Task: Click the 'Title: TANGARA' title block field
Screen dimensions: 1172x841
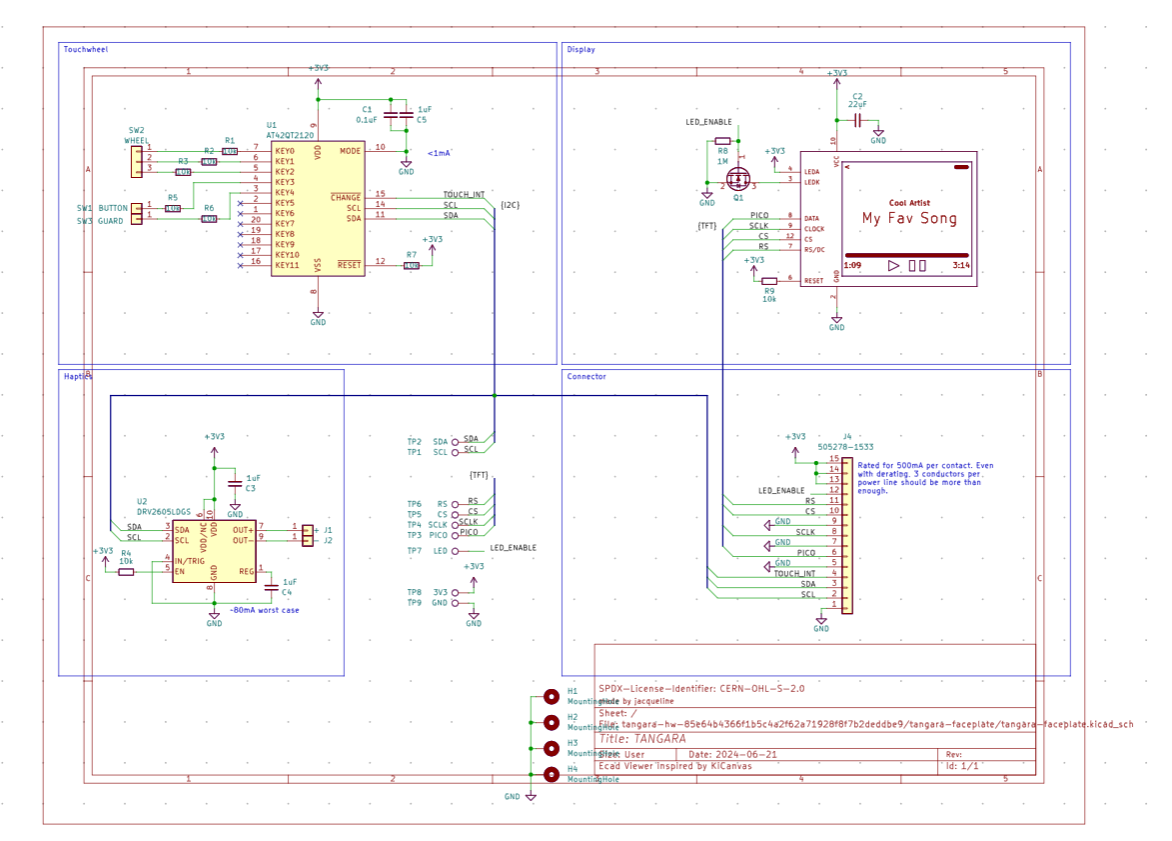Action: click(x=642, y=739)
